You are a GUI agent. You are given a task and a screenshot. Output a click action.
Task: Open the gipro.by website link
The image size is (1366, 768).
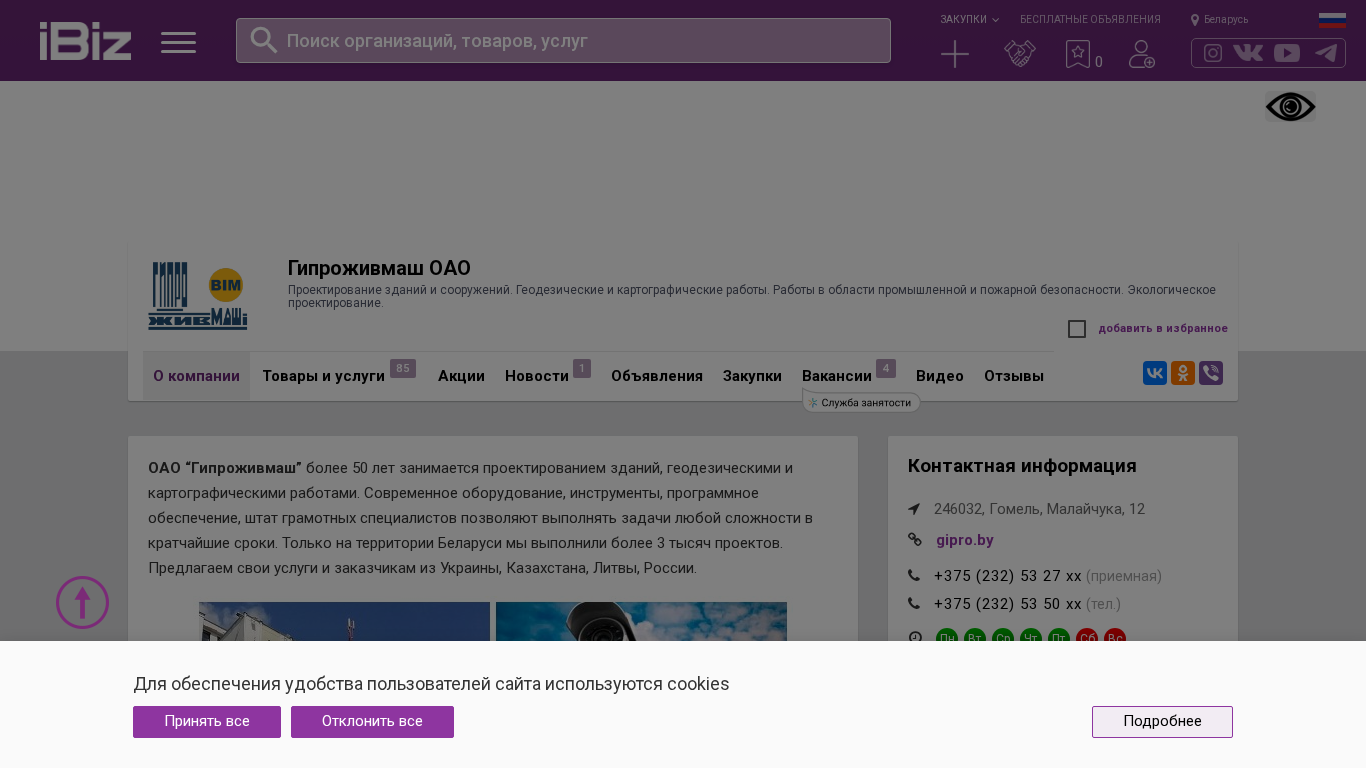pyautogui.click(x=965, y=540)
